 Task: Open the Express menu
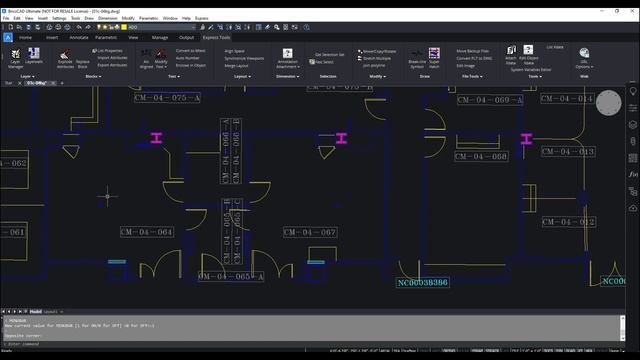202,18
